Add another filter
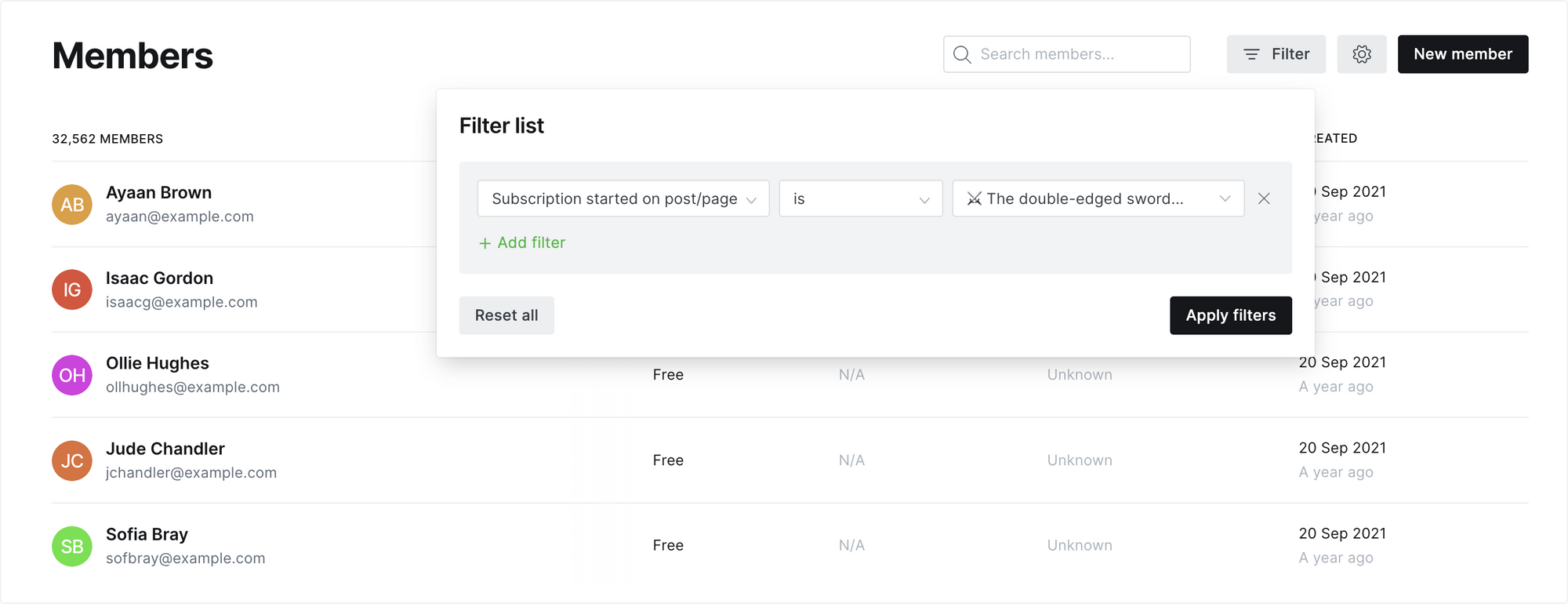The image size is (1568, 604). 522,243
